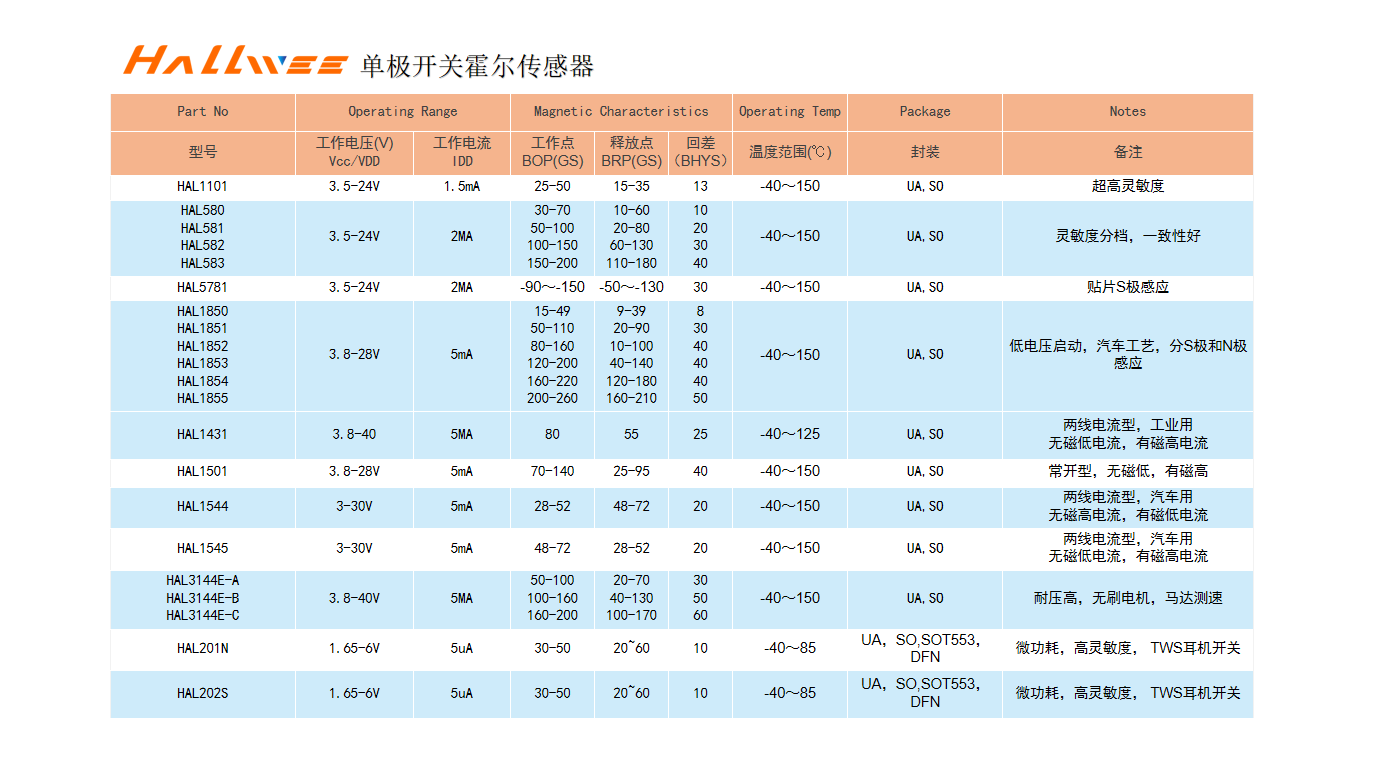Select part number HAL3144E-A
This screenshot has width=1394, height=784.
(x=203, y=581)
